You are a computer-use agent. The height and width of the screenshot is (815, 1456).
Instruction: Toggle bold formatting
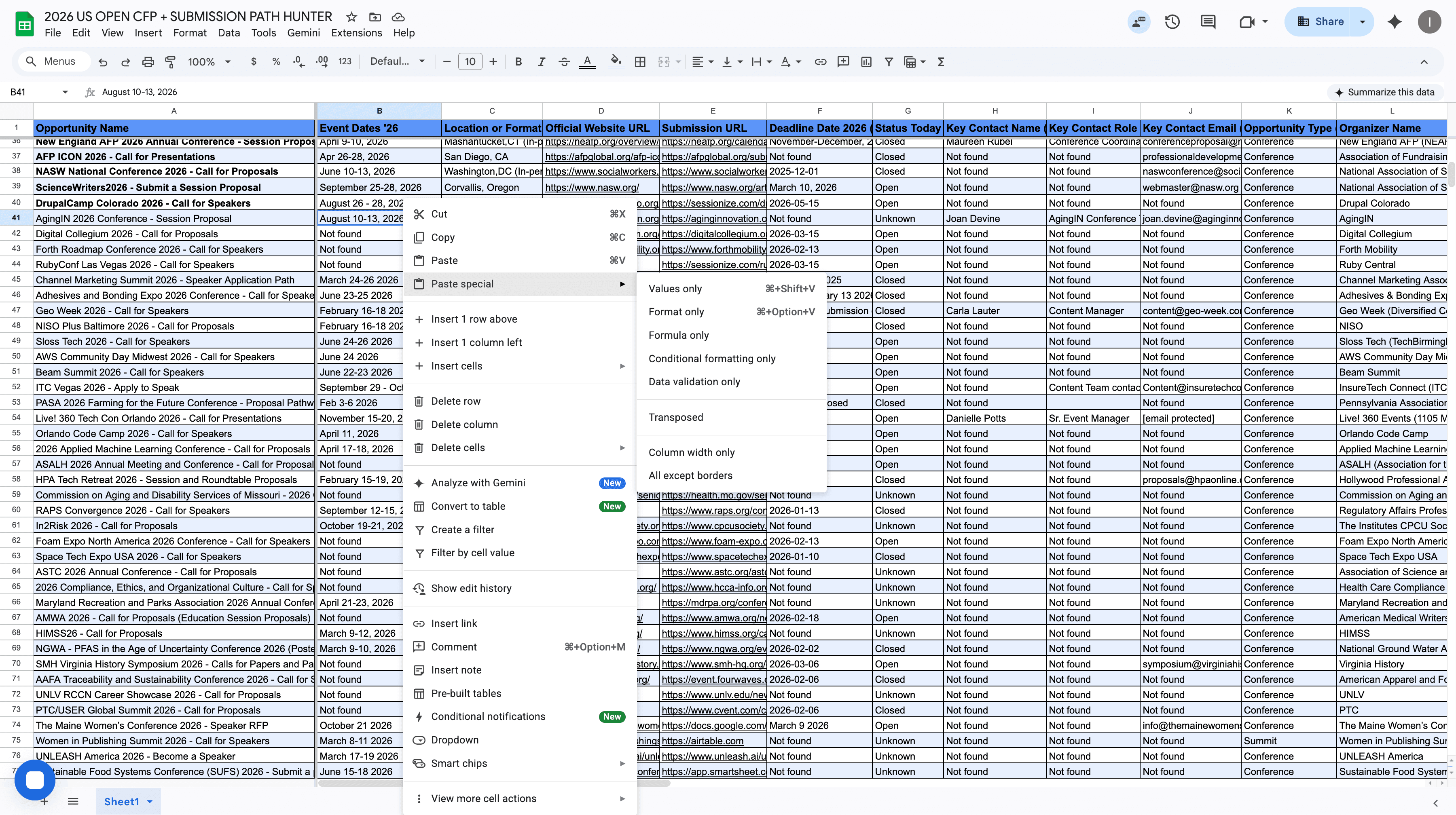pos(518,61)
